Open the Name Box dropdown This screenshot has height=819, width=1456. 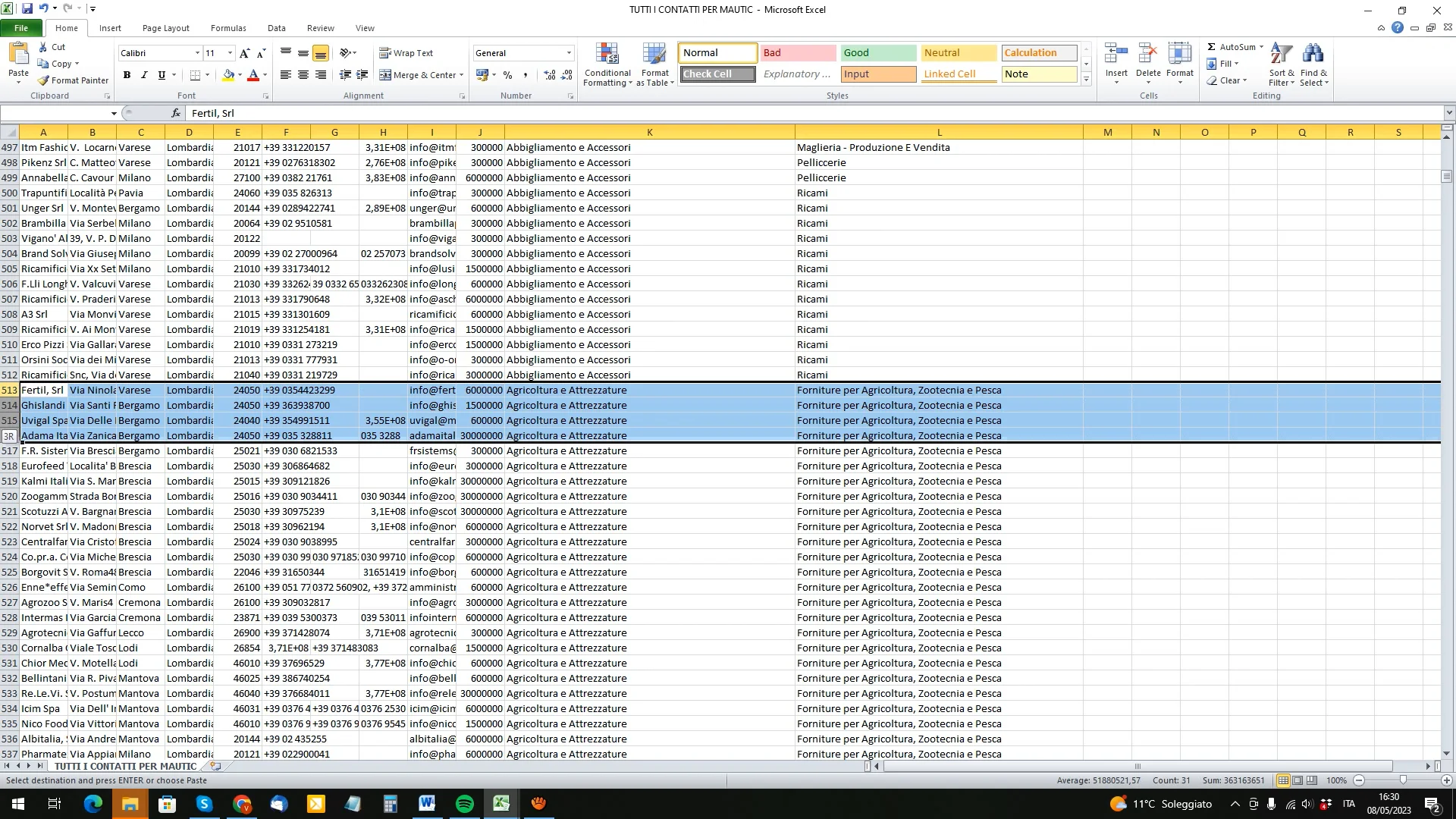(x=114, y=113)
